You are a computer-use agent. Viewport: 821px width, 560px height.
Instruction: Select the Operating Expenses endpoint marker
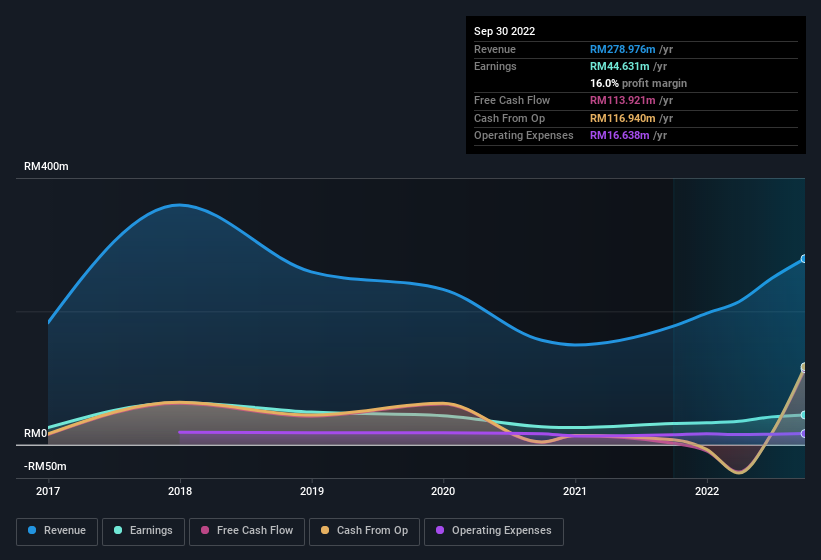click(804, 433)
